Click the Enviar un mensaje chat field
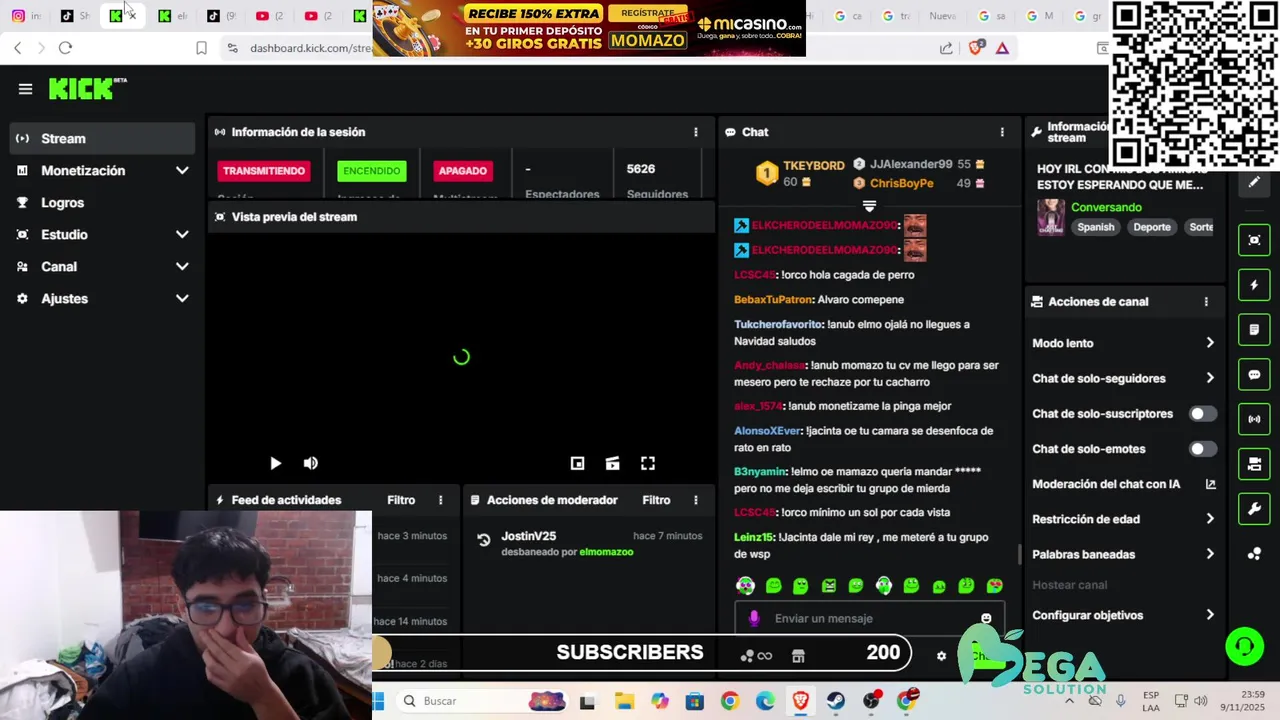Viewport: 1280px width, 720px height. pyautogui.click(x=869, y=619)
